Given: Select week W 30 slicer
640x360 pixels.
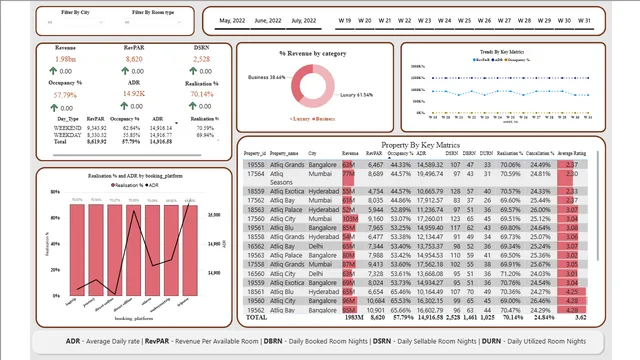Looking at the screenshot, I should (564, 21).
